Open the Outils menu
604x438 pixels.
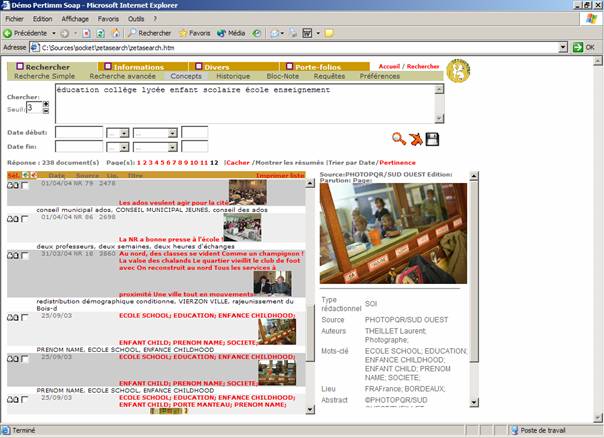click(x=136, y=19)
